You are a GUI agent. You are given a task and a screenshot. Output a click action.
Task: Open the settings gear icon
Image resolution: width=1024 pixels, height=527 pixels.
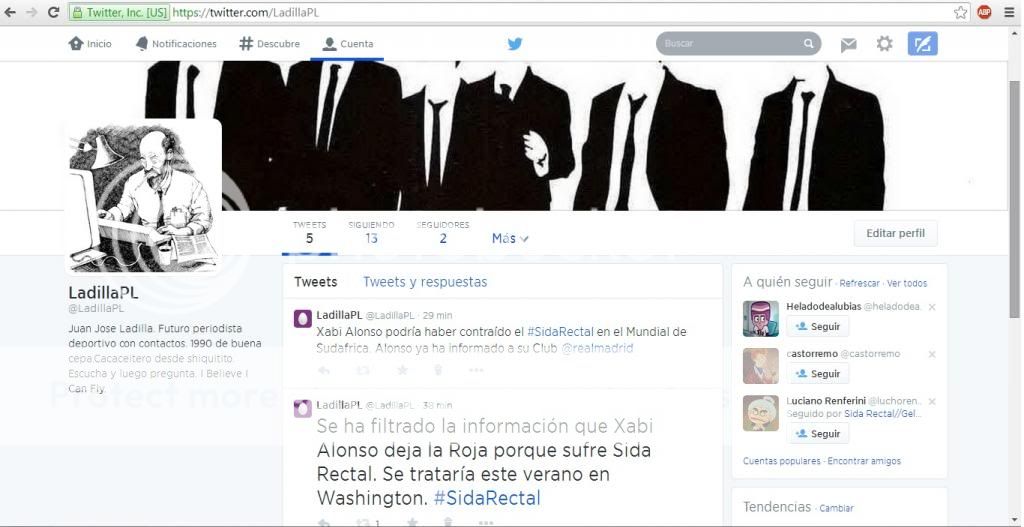coord(884,44)
